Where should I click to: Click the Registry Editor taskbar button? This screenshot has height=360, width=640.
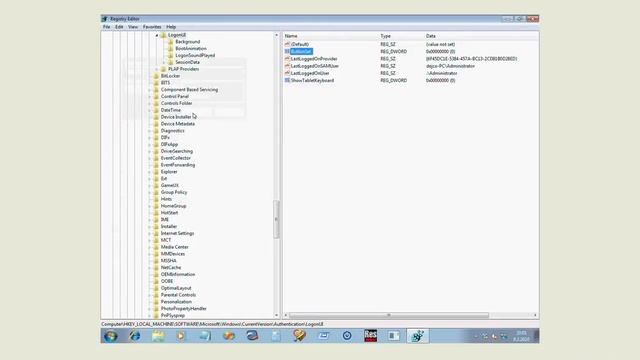[x=418, y=336]
